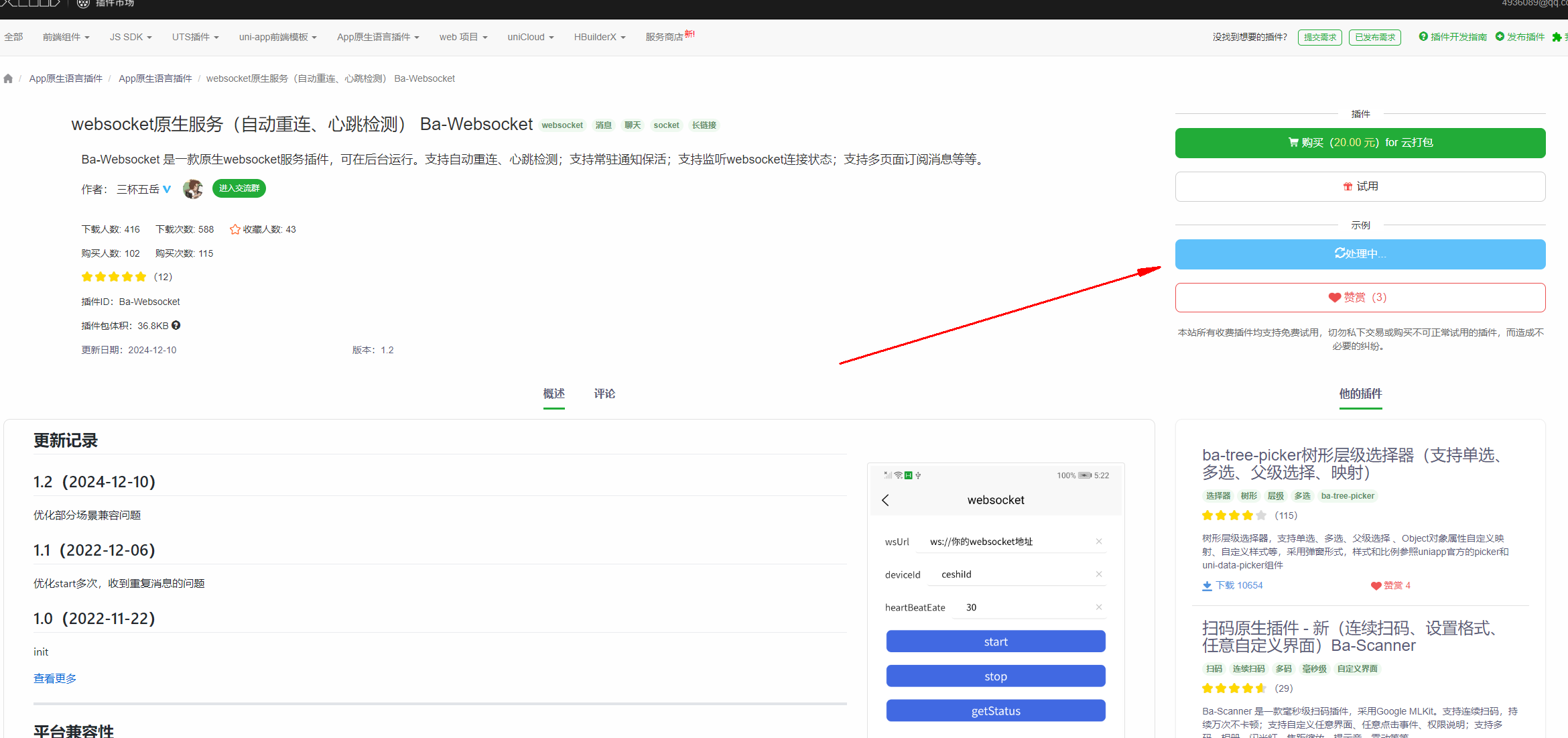Expand the HBuilderX dropdown

[x=599, y=38]
